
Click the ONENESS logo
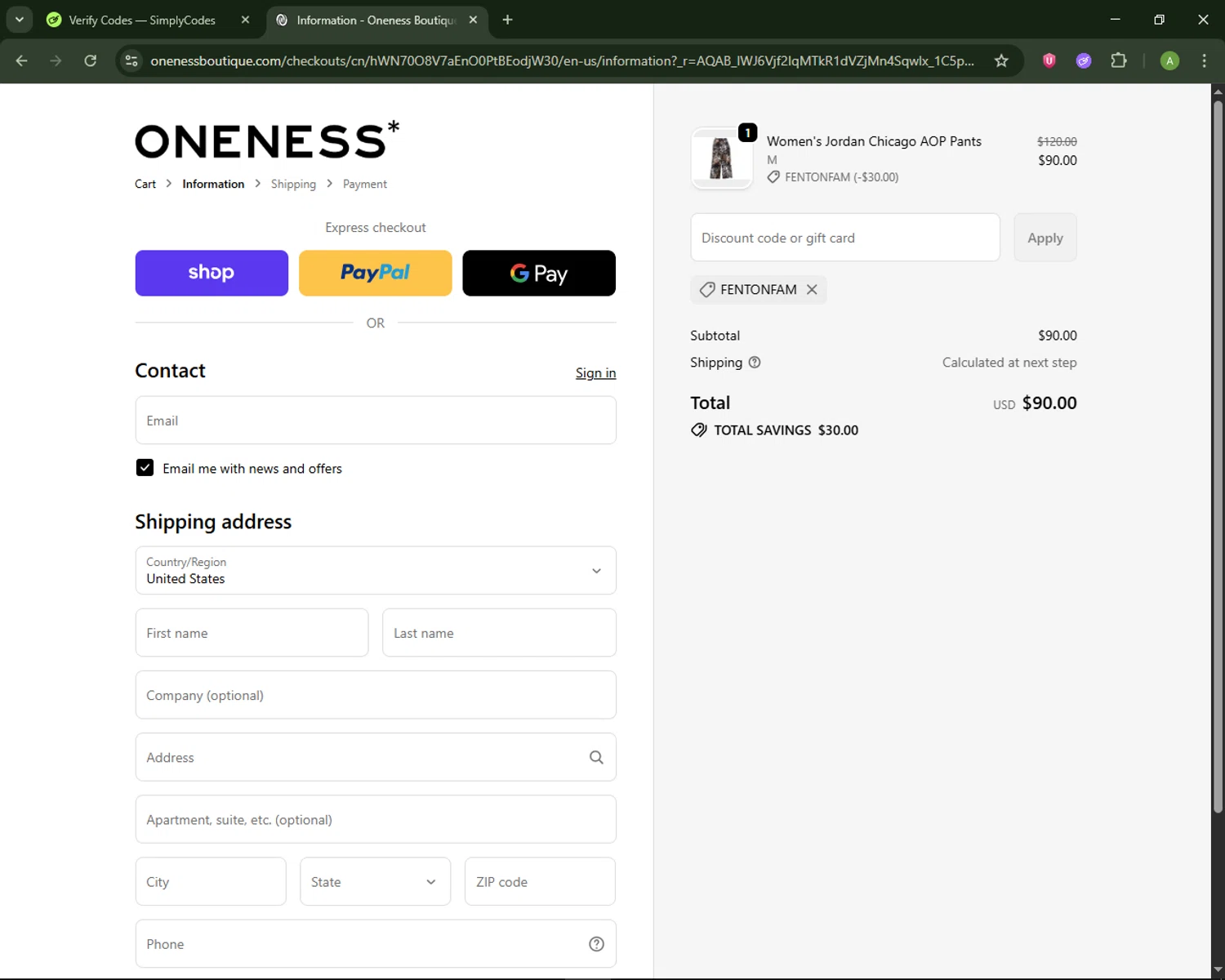[x=267, y=140]
